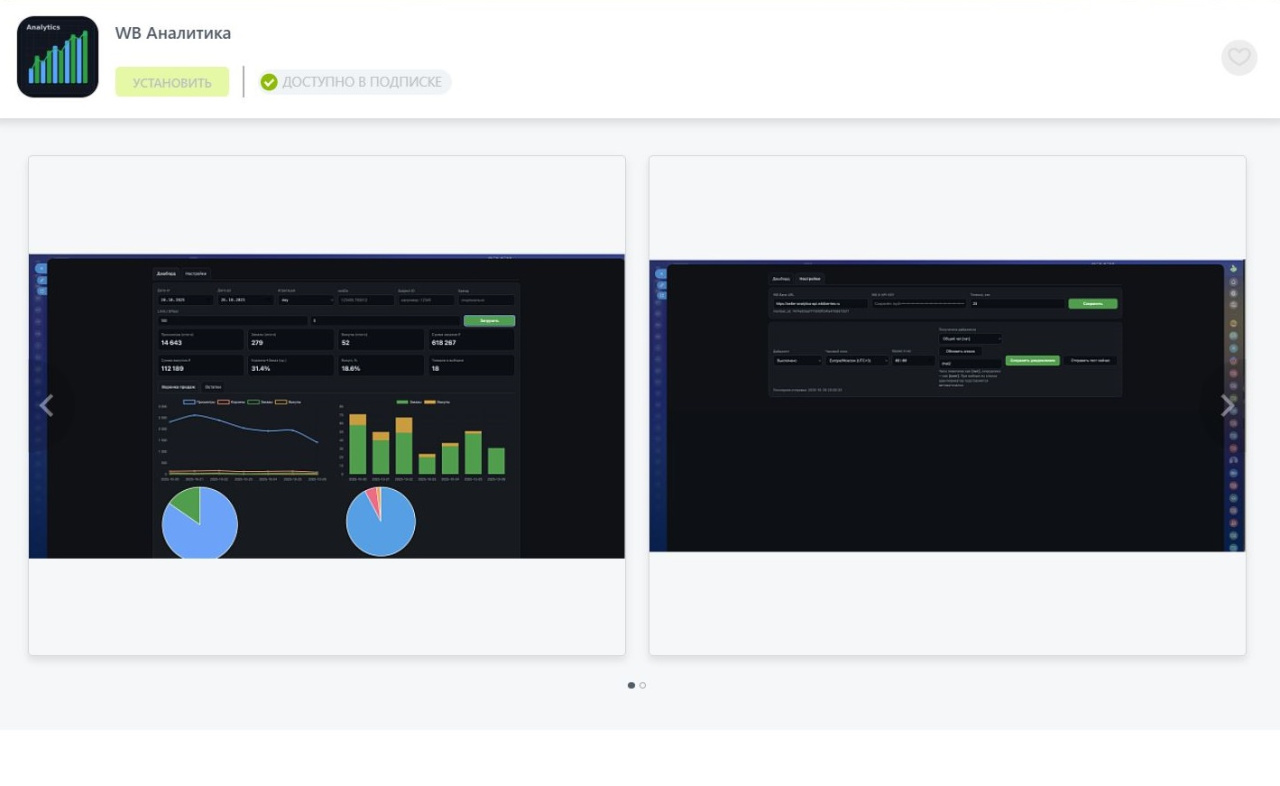
Task: Add app to favorites with heart icon
Action: 1238,57
